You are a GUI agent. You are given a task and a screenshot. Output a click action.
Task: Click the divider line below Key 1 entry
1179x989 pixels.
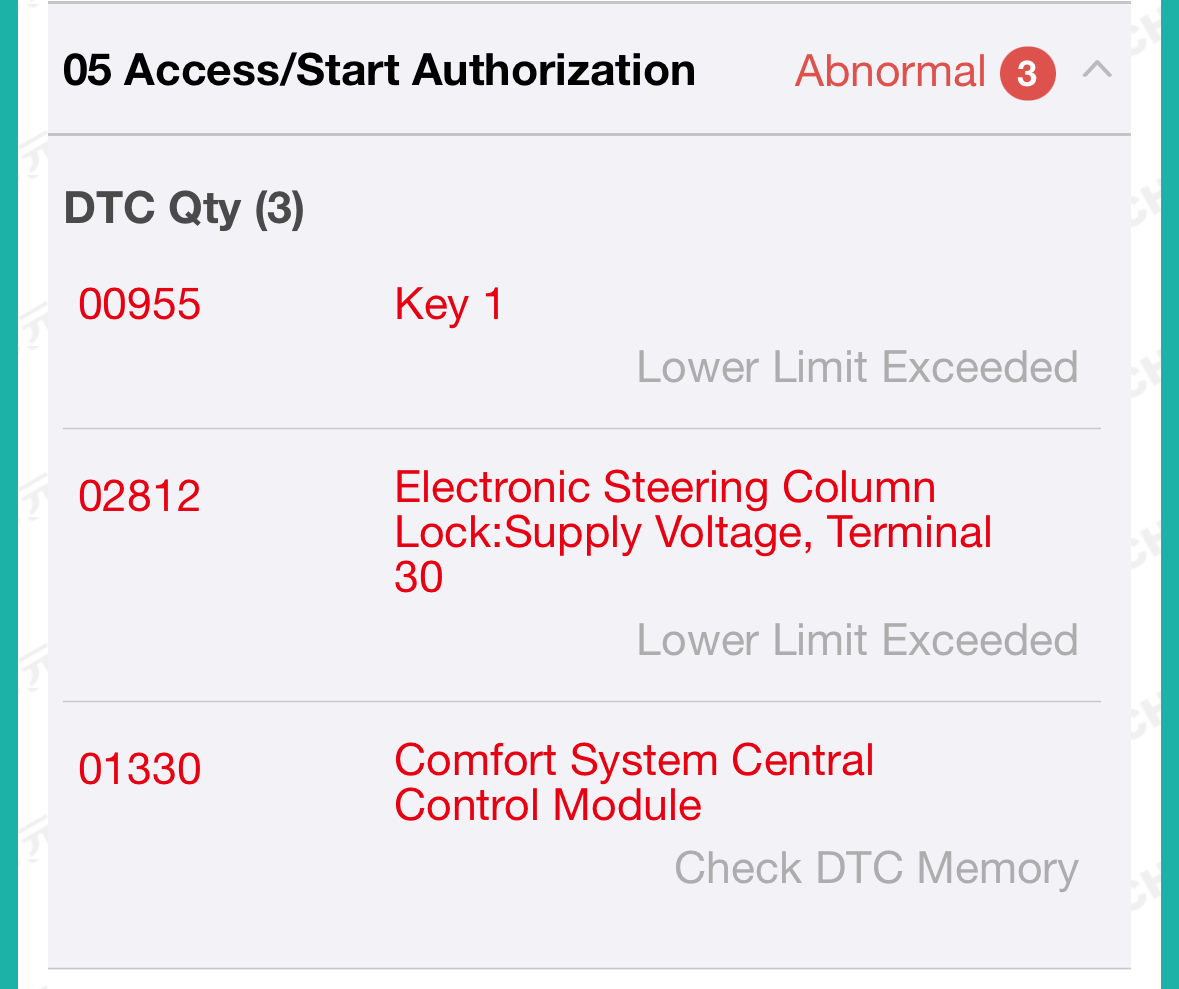581,428
